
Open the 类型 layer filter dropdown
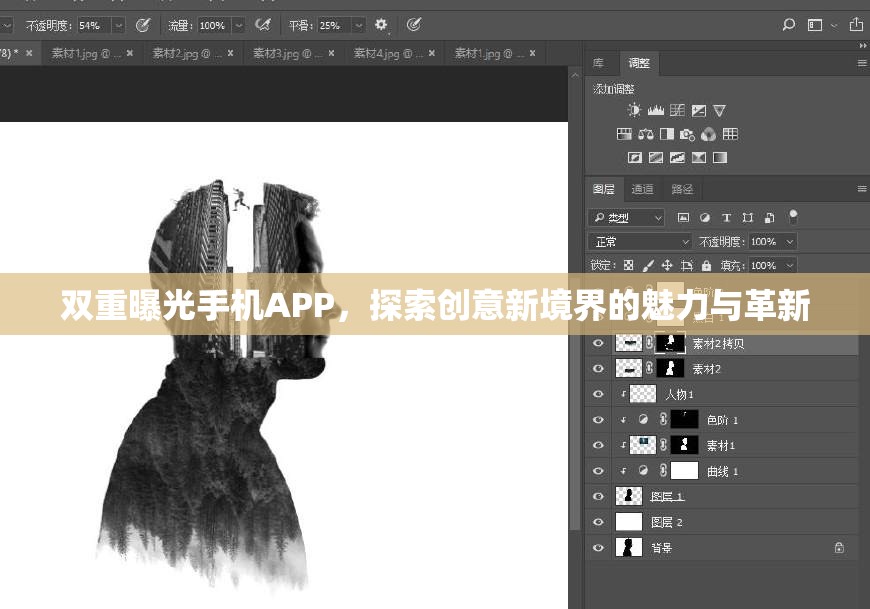[x=626, y=217]
